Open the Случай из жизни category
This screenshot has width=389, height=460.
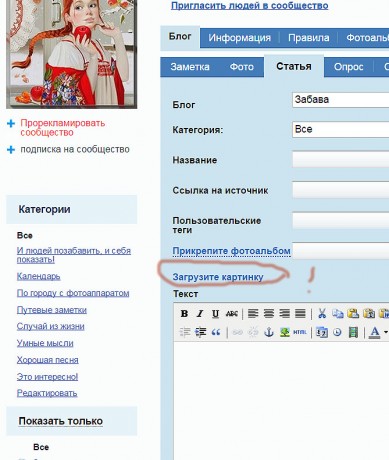50,326
